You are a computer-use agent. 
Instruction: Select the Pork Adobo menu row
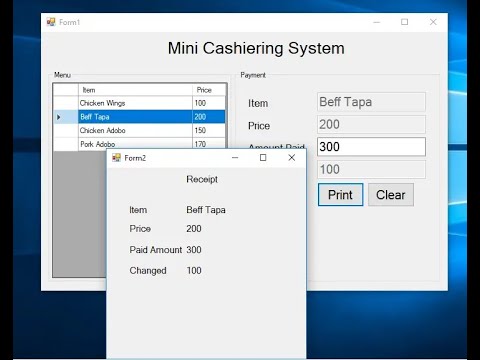139,144
